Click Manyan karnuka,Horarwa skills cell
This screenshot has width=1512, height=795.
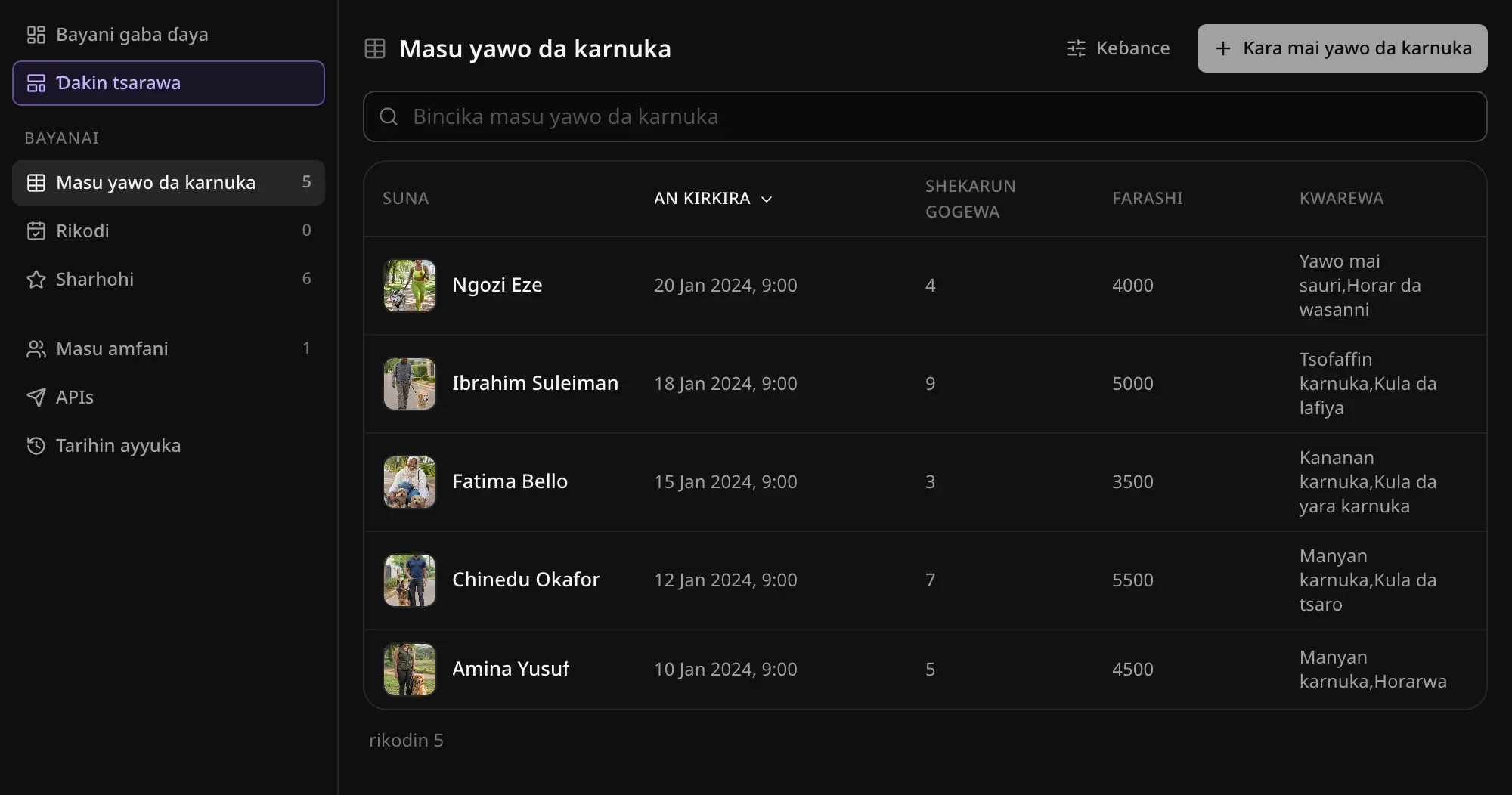click(x=1373, y=670)
